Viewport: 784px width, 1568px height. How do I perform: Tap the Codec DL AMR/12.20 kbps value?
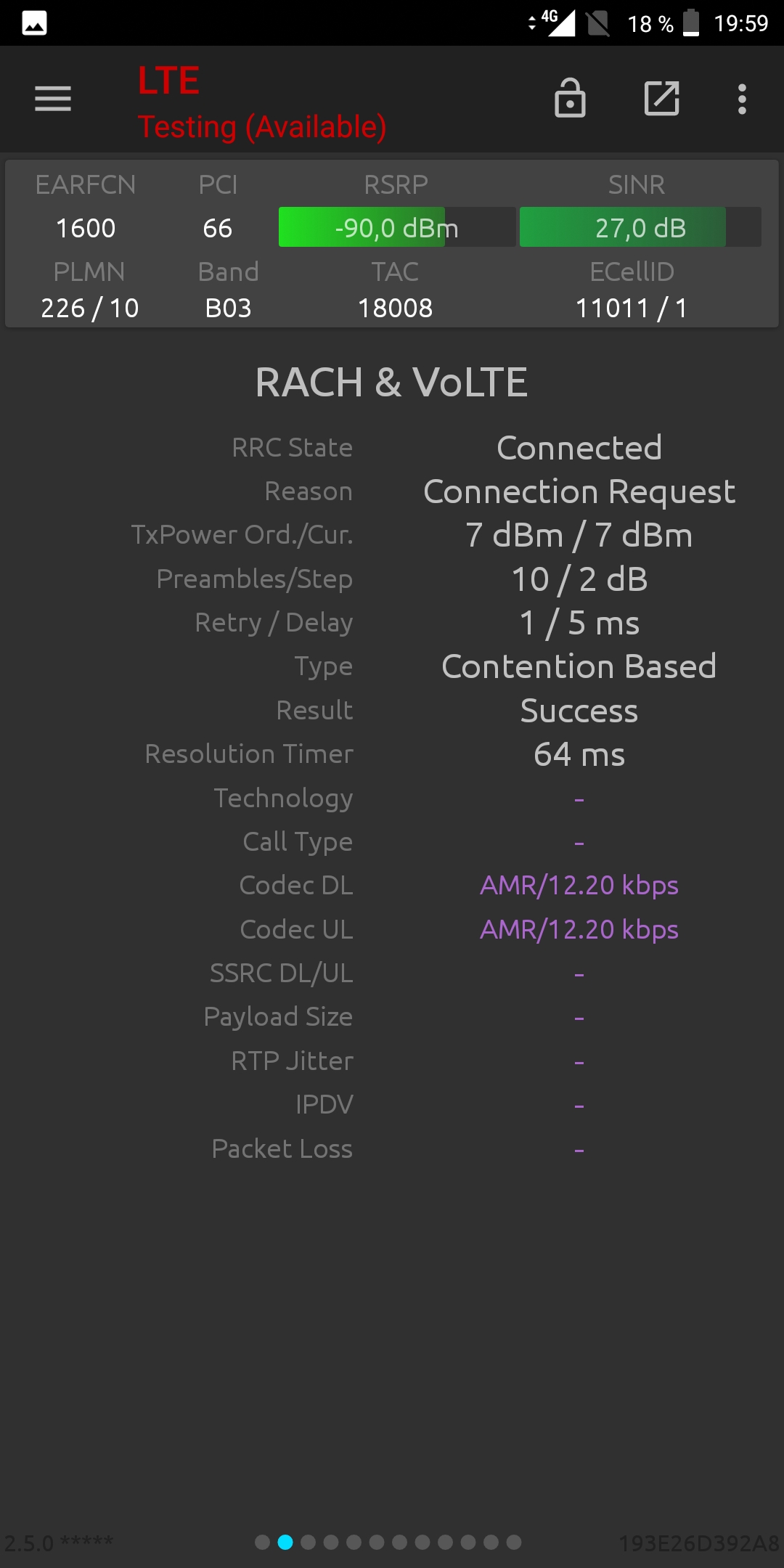(579, 886)
